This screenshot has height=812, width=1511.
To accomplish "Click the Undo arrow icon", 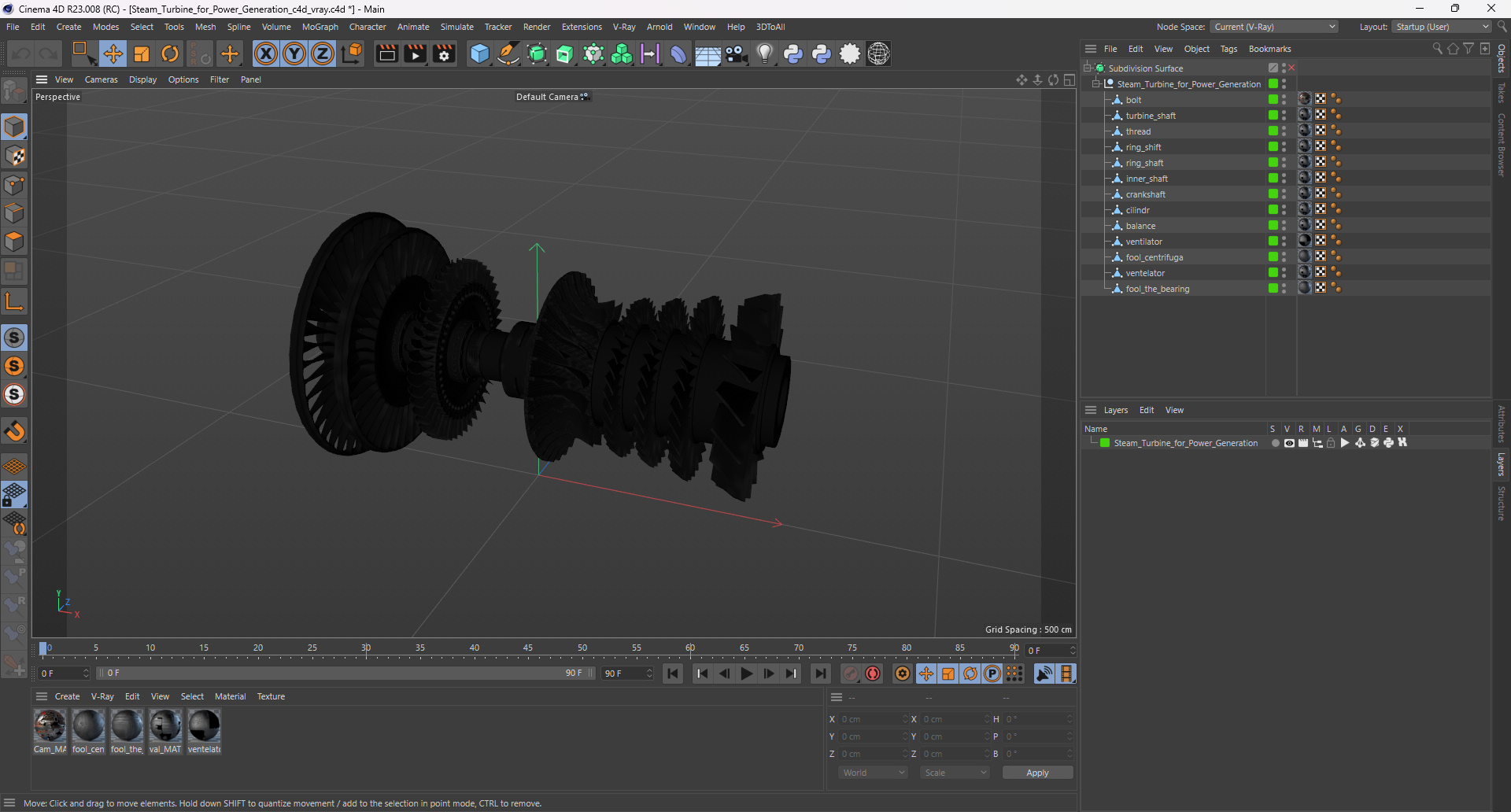I will coord(21,54).
